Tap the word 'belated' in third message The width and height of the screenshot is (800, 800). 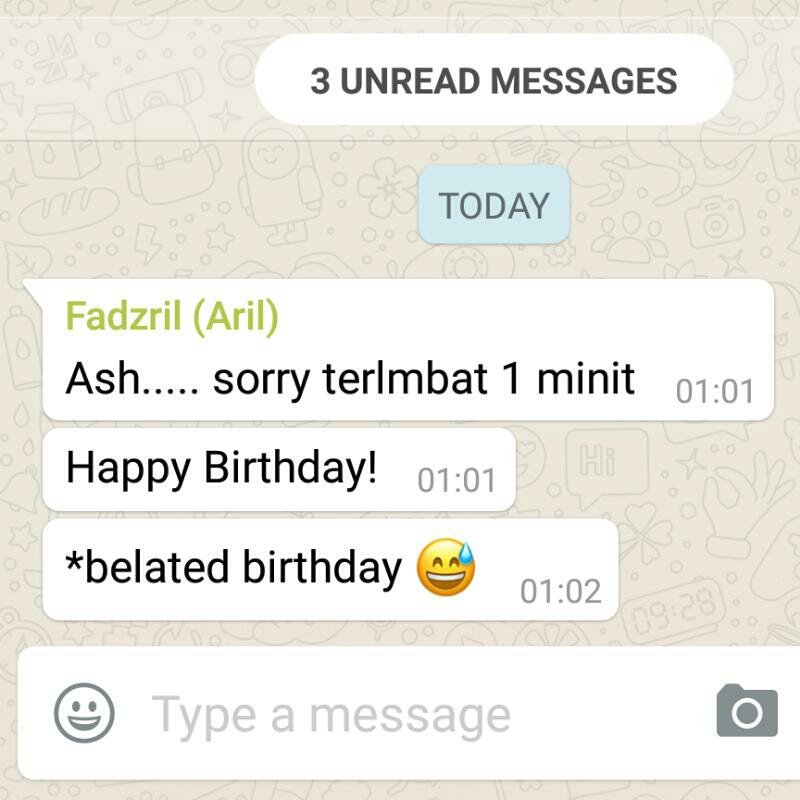pos(157,567)
